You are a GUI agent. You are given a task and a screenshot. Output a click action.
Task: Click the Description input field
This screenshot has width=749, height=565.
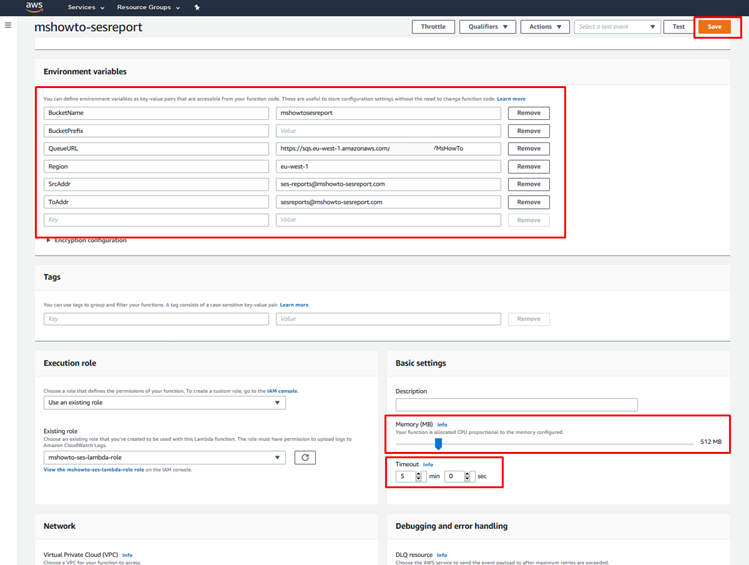516,405
